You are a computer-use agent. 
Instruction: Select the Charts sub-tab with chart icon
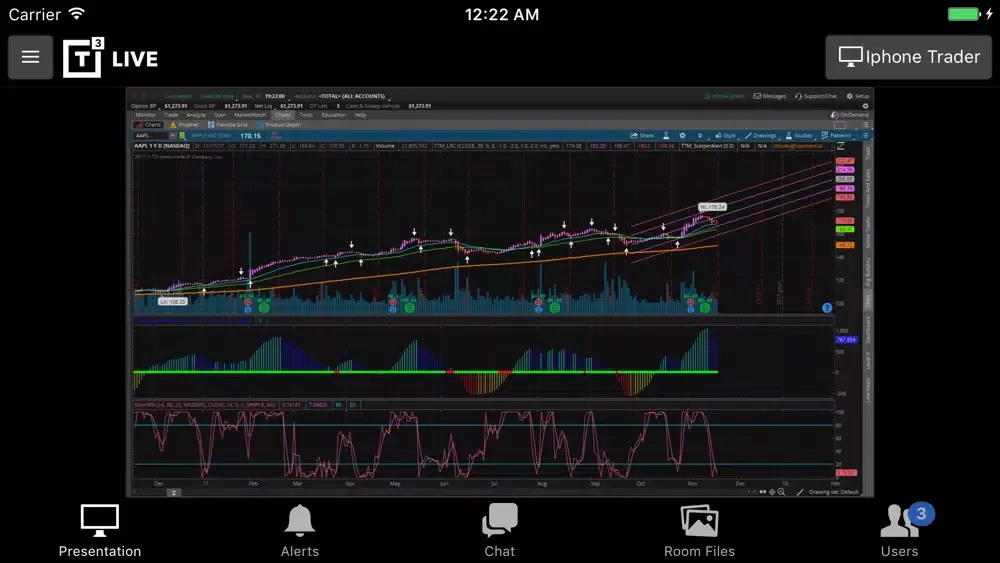click(x=149, y=125)
